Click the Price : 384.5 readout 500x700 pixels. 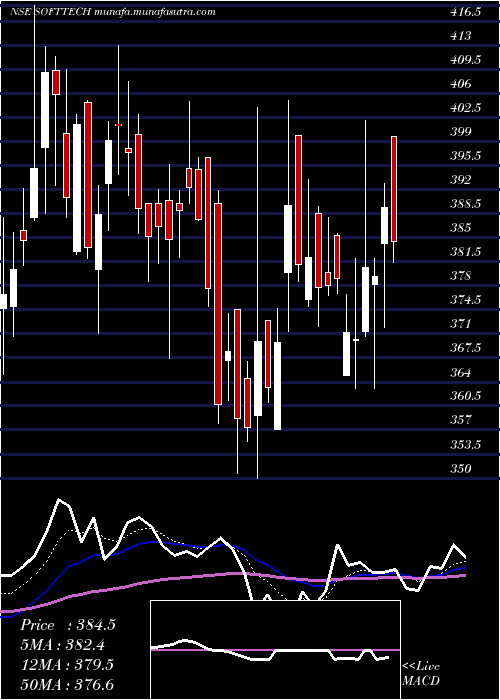pos(68,625)
